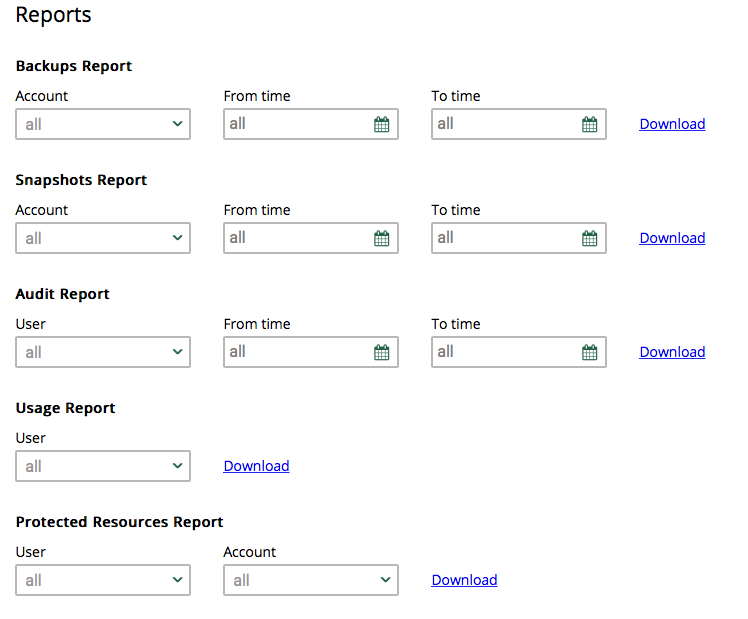Download the Audit Report
The image size is (748, 619).
(x=672, y=352)
